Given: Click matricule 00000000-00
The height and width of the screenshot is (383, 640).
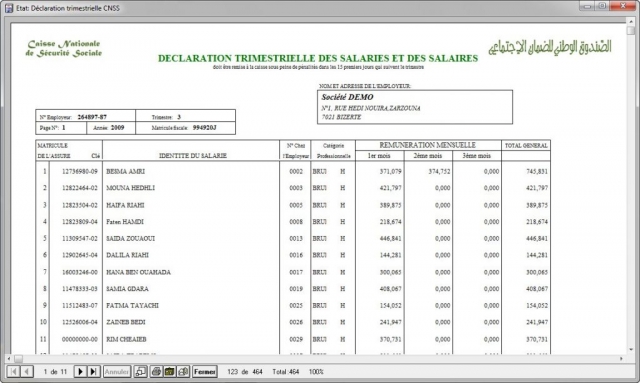Looking at the screenshot, I should (x=80, y=339).
